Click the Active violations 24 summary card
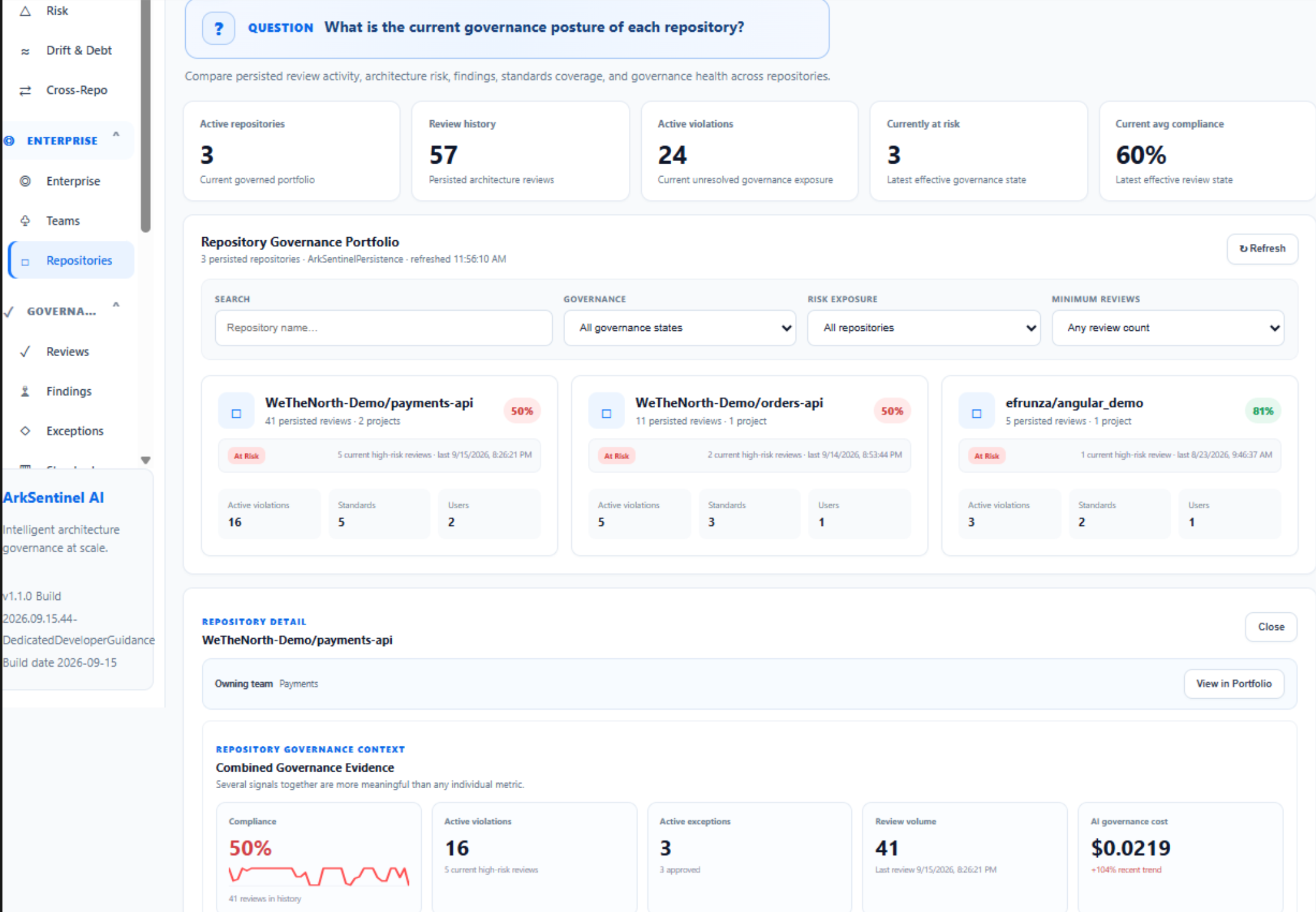The height and width of the screenshot is (912, 1316). pos(749,151)
